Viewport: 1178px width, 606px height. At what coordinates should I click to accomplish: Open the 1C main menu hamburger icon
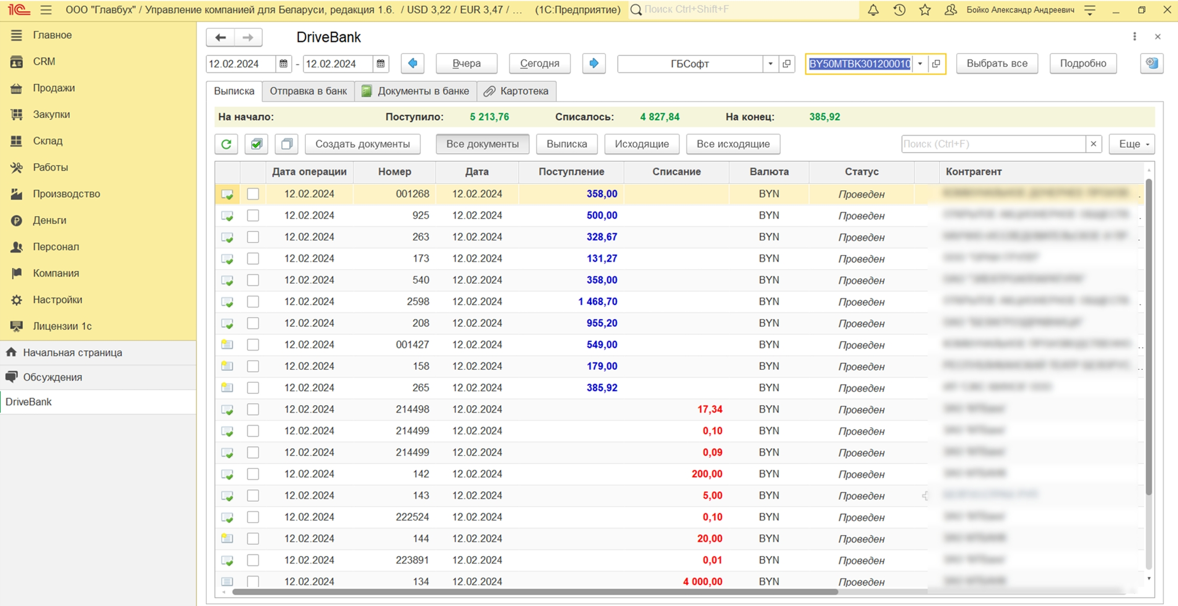[x=47, y=11]
